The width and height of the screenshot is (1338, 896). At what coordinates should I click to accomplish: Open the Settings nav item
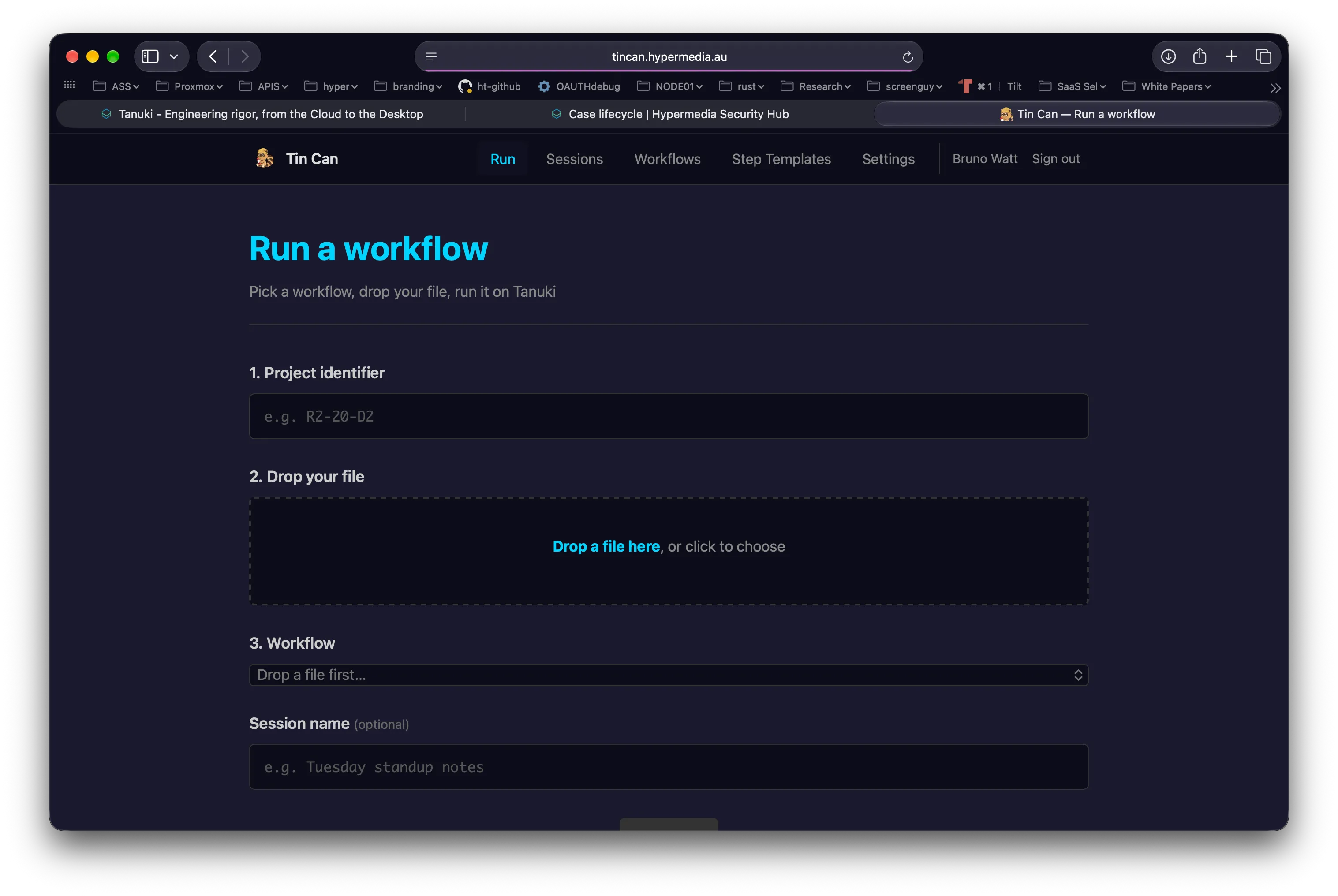pyautogui.click(x=888, y=159)
